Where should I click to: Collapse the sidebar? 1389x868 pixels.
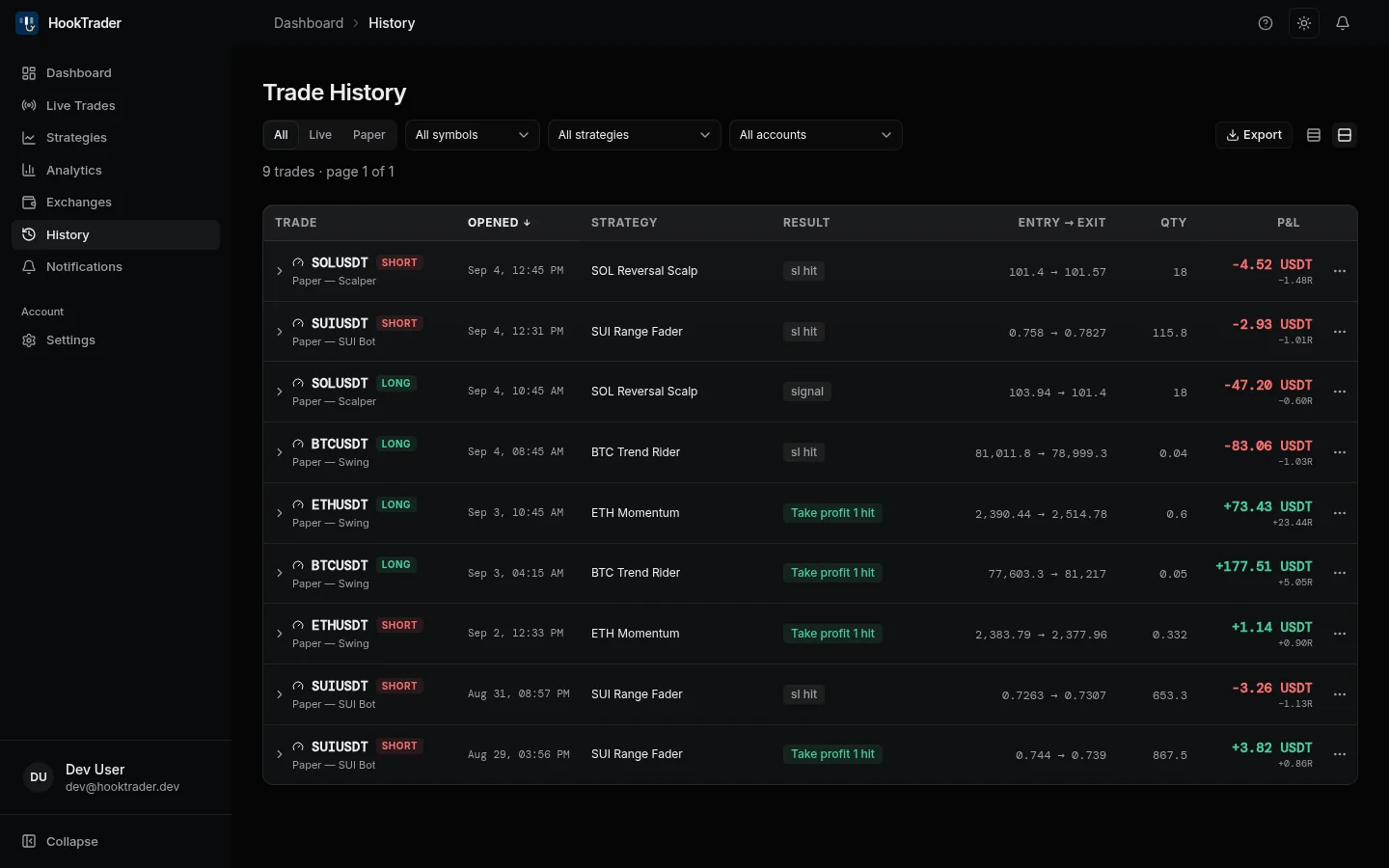pyautogui.click(x=116, y=842)
